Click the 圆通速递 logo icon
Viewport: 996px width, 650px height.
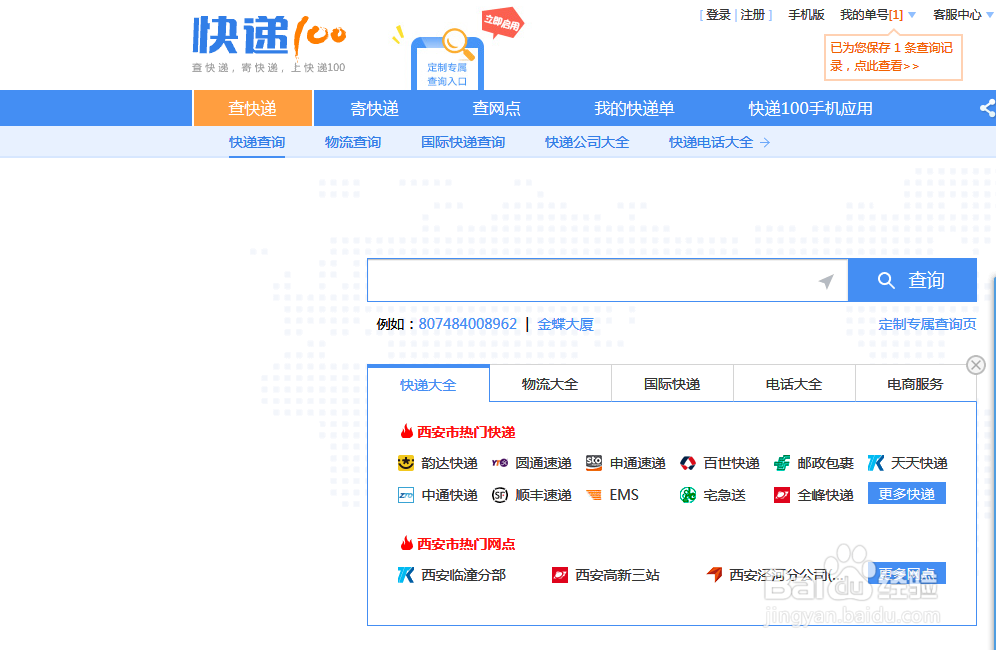[500, 463]
